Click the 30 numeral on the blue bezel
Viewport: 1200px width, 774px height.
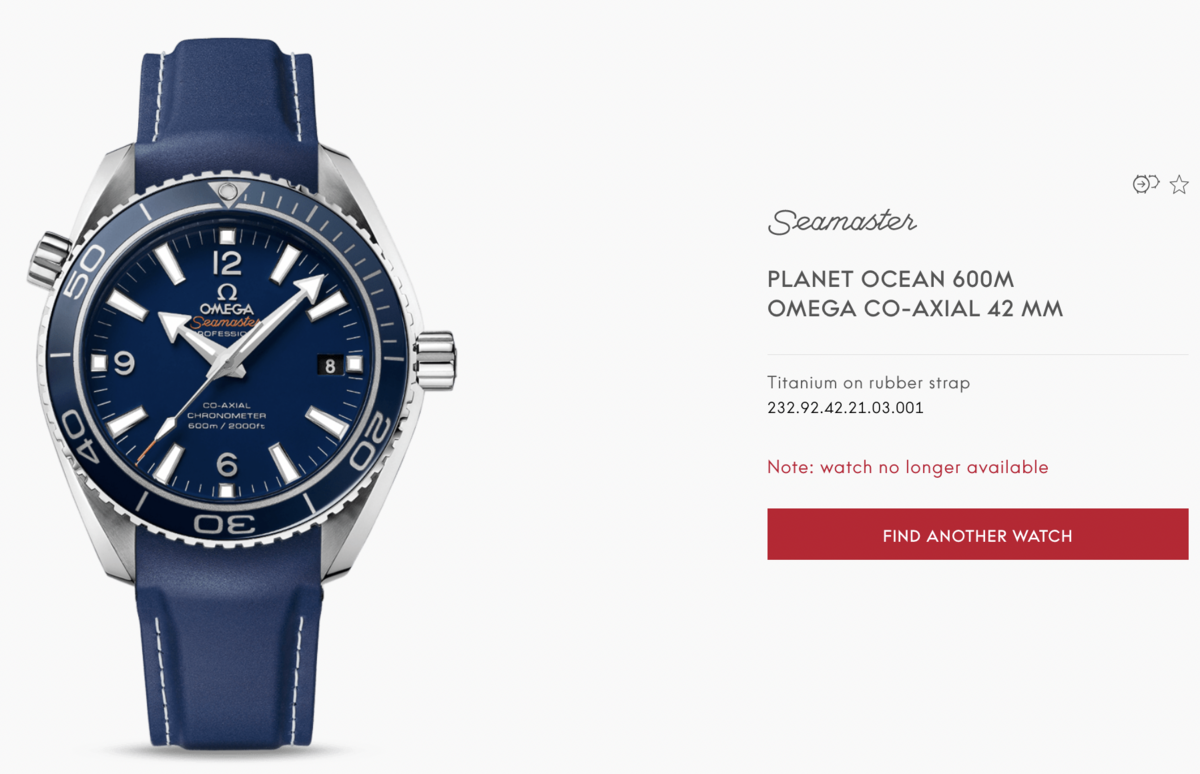coord(225,524)
